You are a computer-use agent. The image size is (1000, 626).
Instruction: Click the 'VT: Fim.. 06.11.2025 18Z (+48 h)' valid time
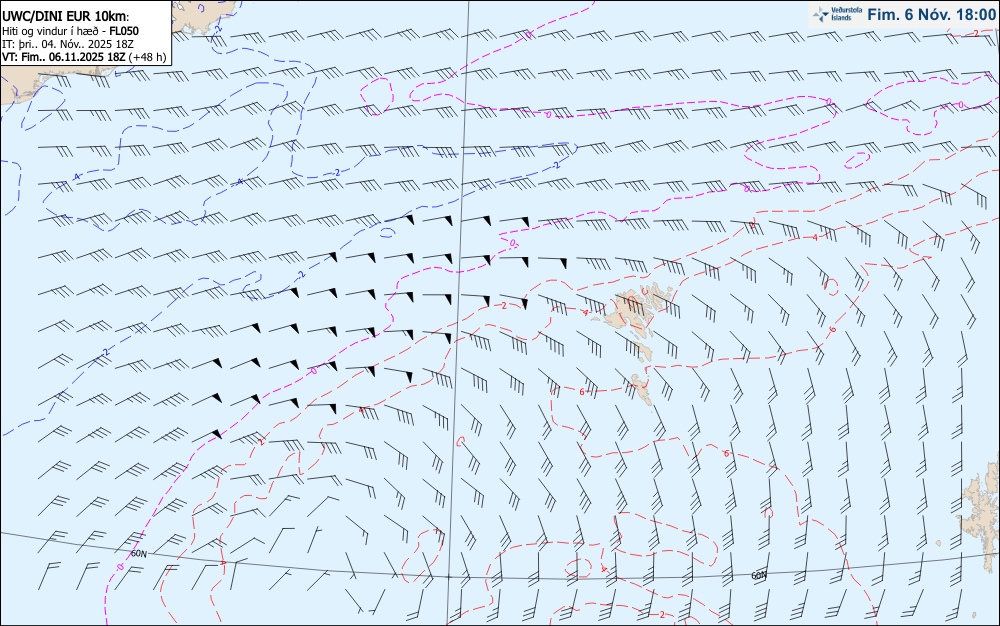(84, 57)
